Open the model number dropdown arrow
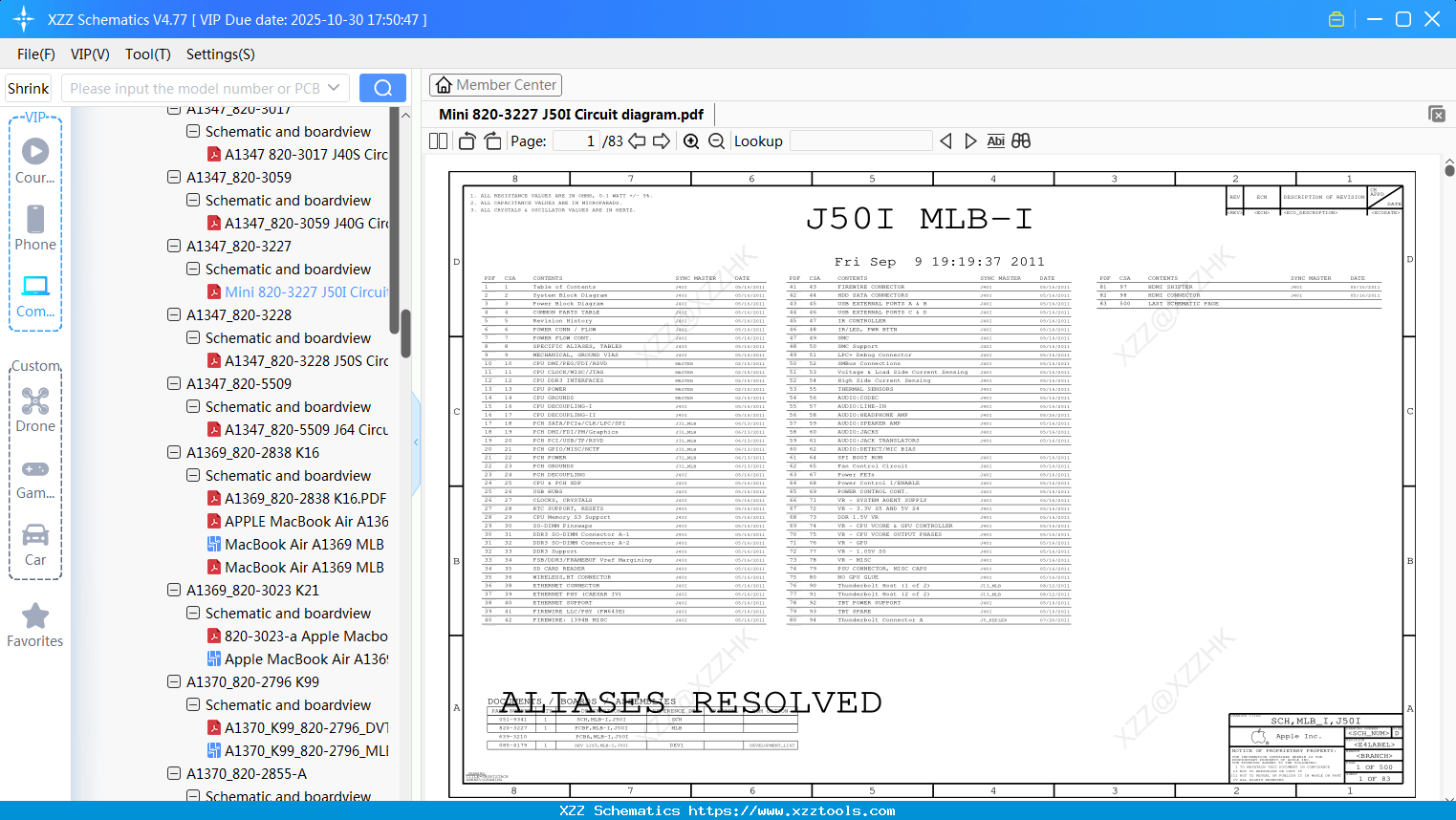Viewport: 1456px width, 820px height. pos(334,88)
